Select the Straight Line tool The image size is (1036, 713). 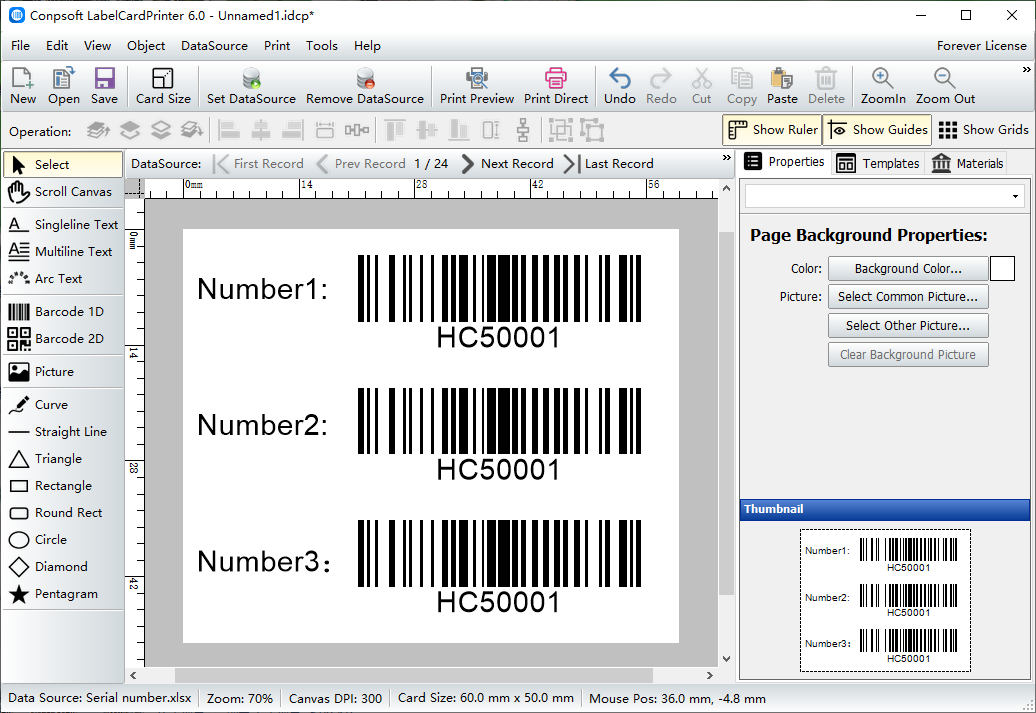pyautogui.click(x=61, y=432)
